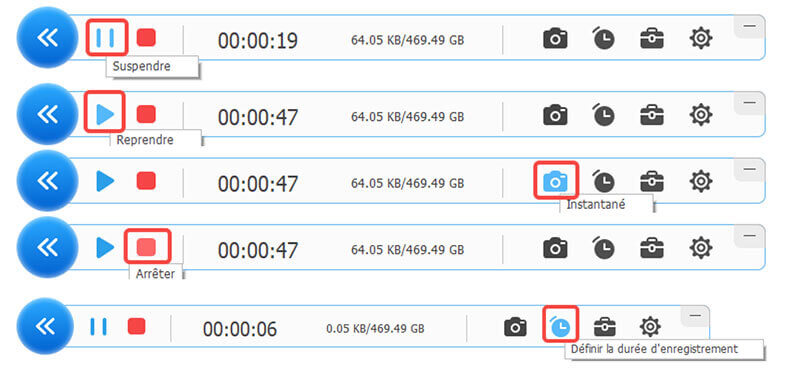Click clock timer icon in 00:00:19 toolbar
Viewport: 800px width, 369px height.
[603, 38]
